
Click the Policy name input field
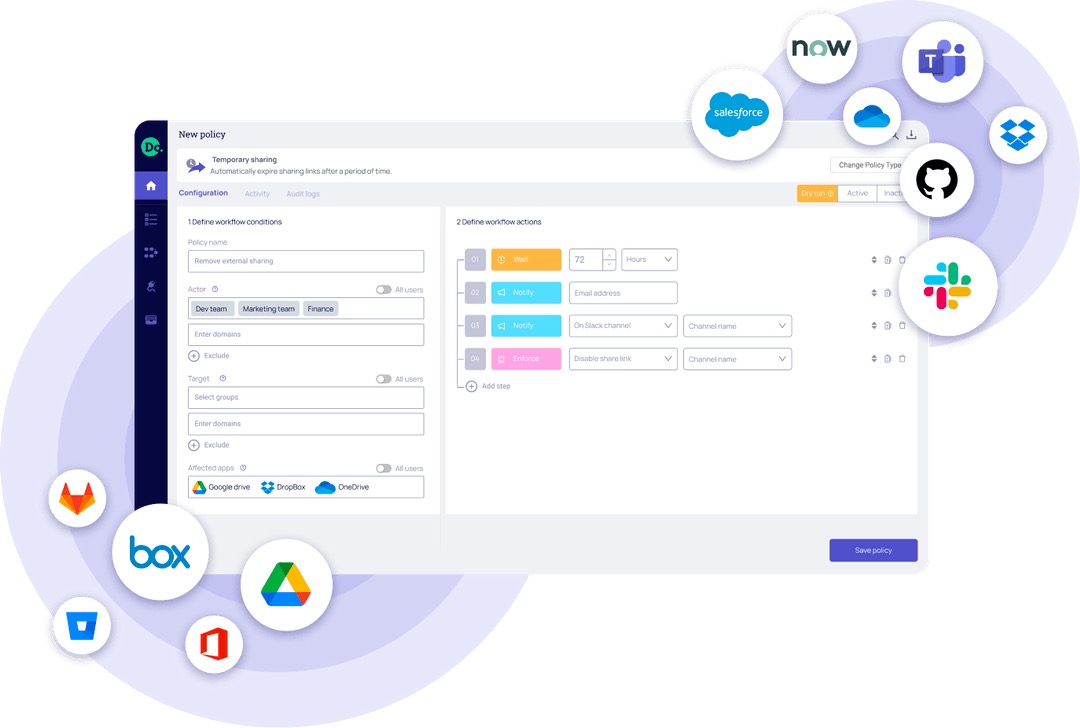[306, 261]
